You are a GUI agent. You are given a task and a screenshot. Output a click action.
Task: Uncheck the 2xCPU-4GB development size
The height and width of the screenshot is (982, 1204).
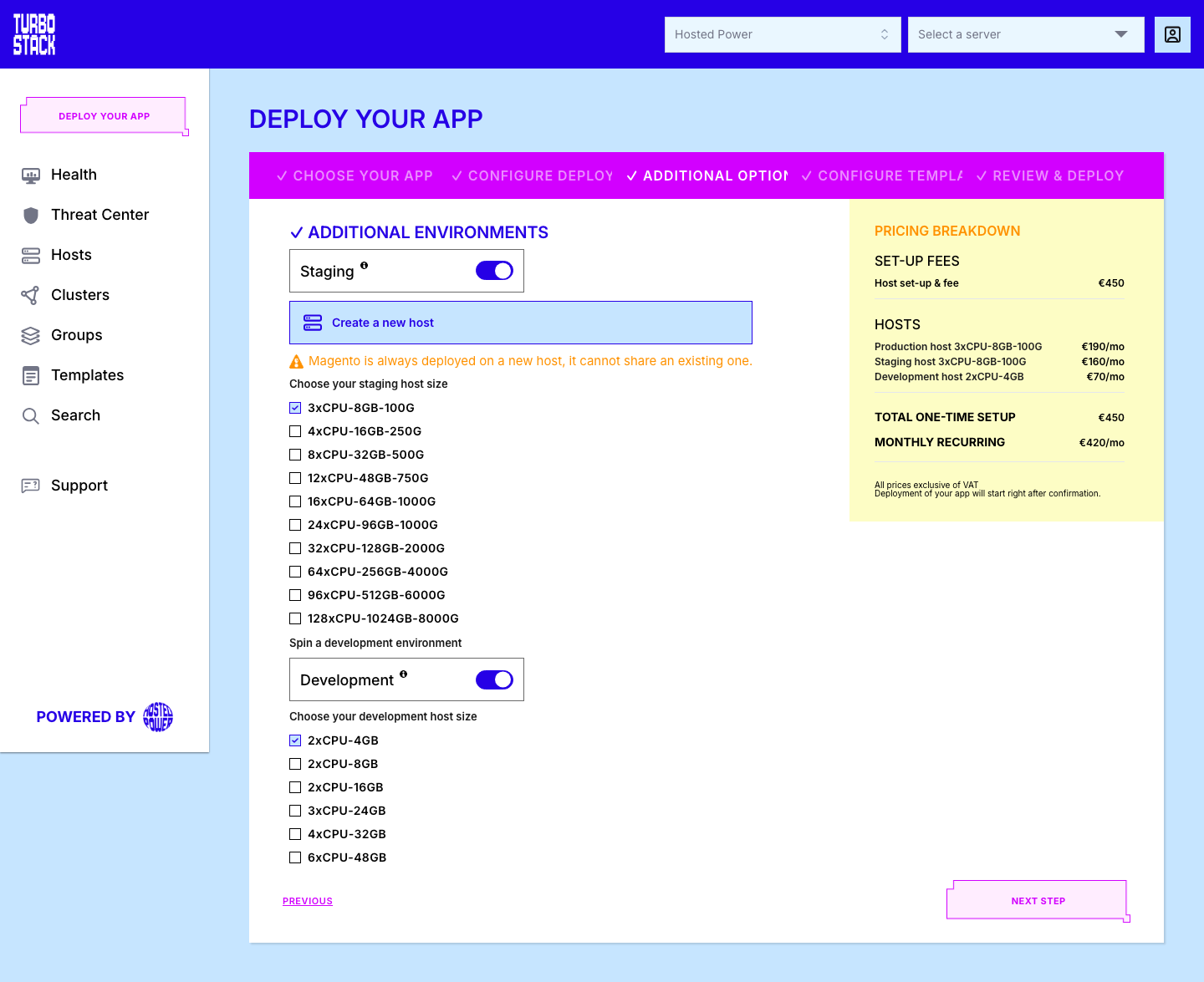(x=295, y=740)
